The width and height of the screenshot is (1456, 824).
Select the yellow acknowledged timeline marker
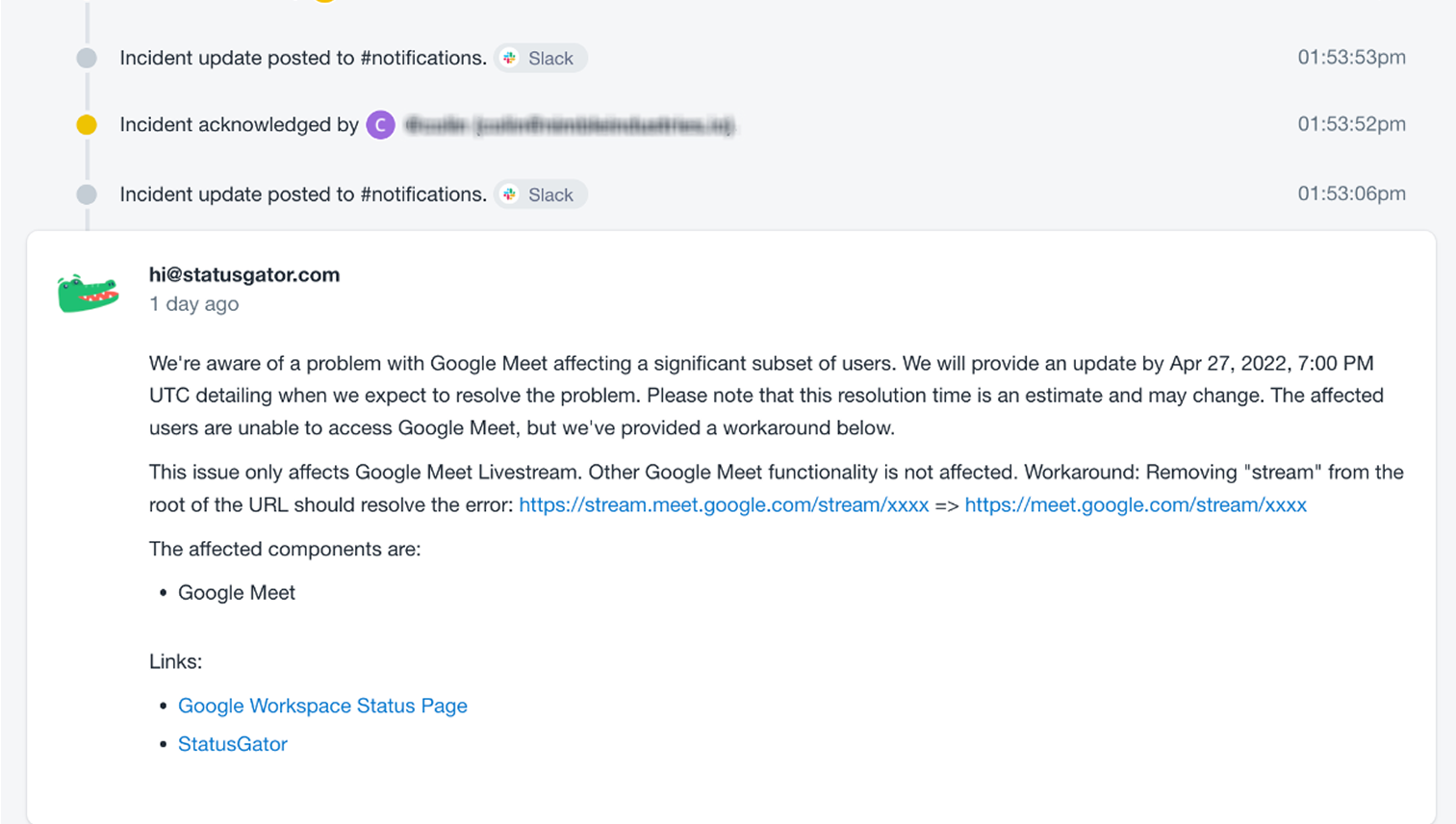click(87, 124)
